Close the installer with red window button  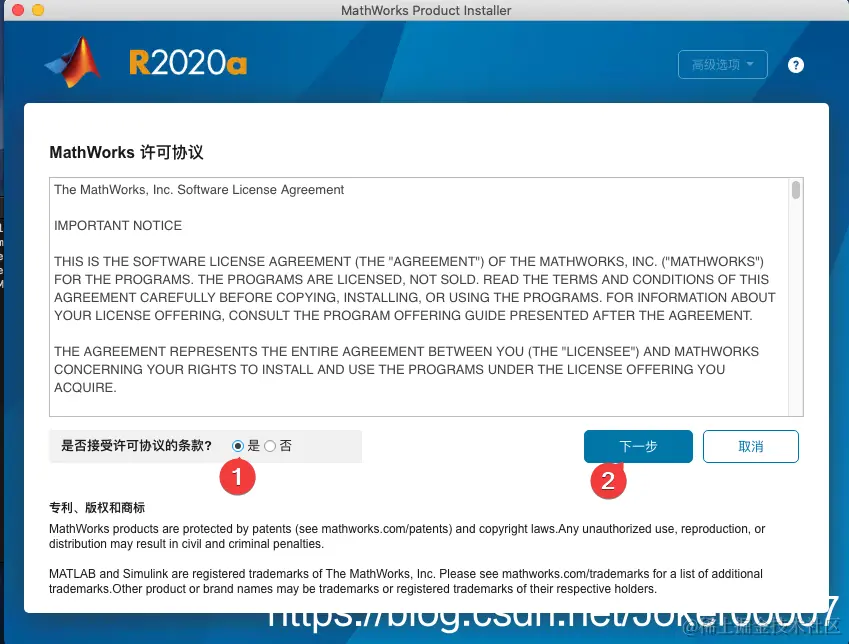tap(18, 10)
